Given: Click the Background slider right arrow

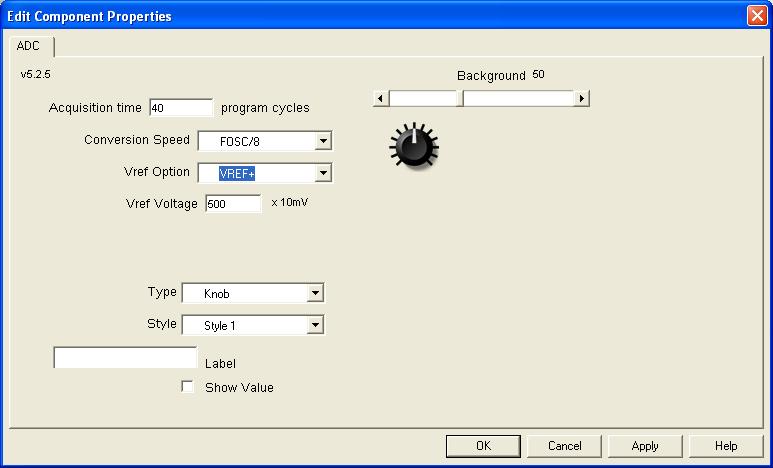Looking at the screenshot, I should [582, 99].
